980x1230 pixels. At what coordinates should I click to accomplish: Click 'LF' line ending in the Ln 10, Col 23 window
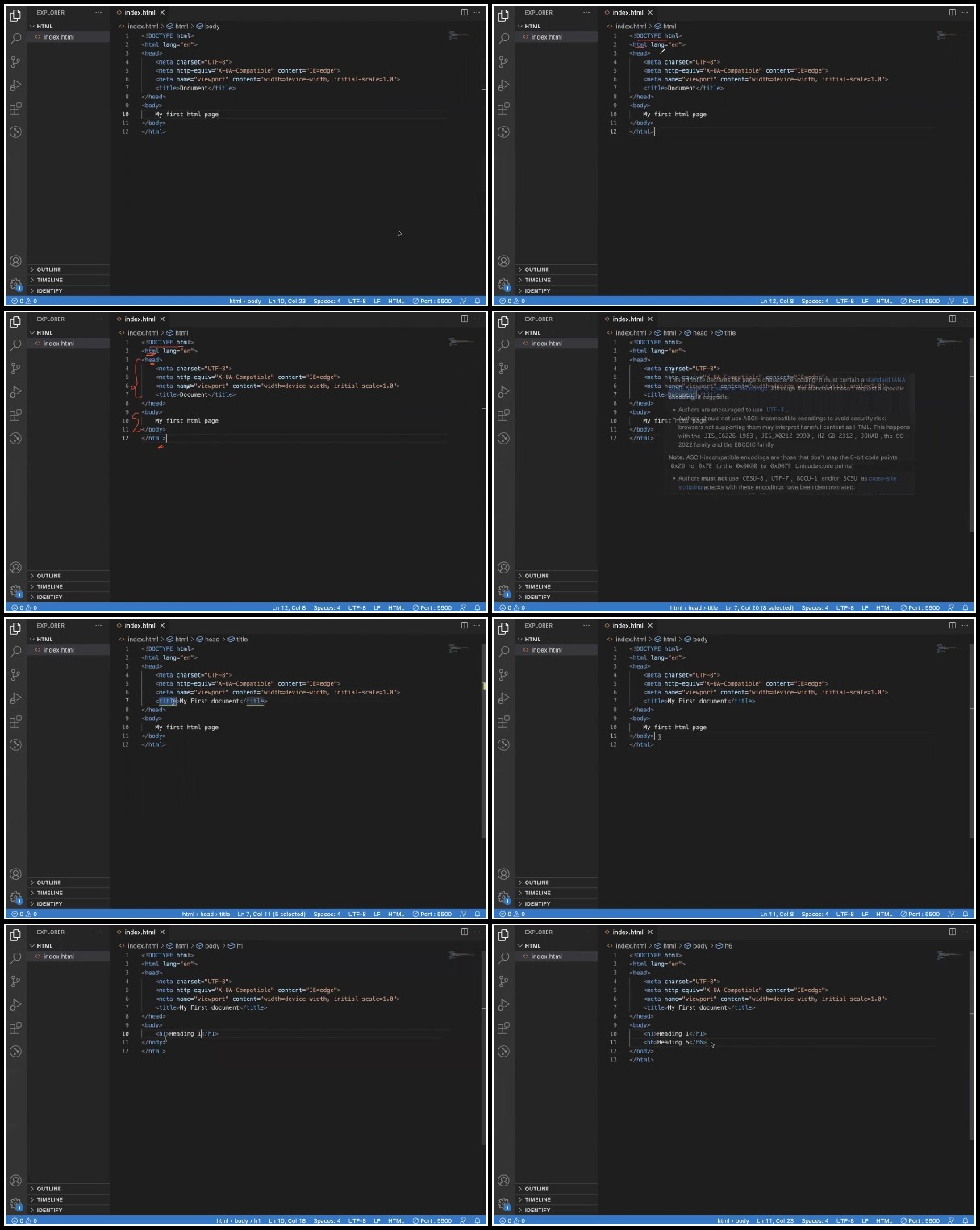point(377,301)
